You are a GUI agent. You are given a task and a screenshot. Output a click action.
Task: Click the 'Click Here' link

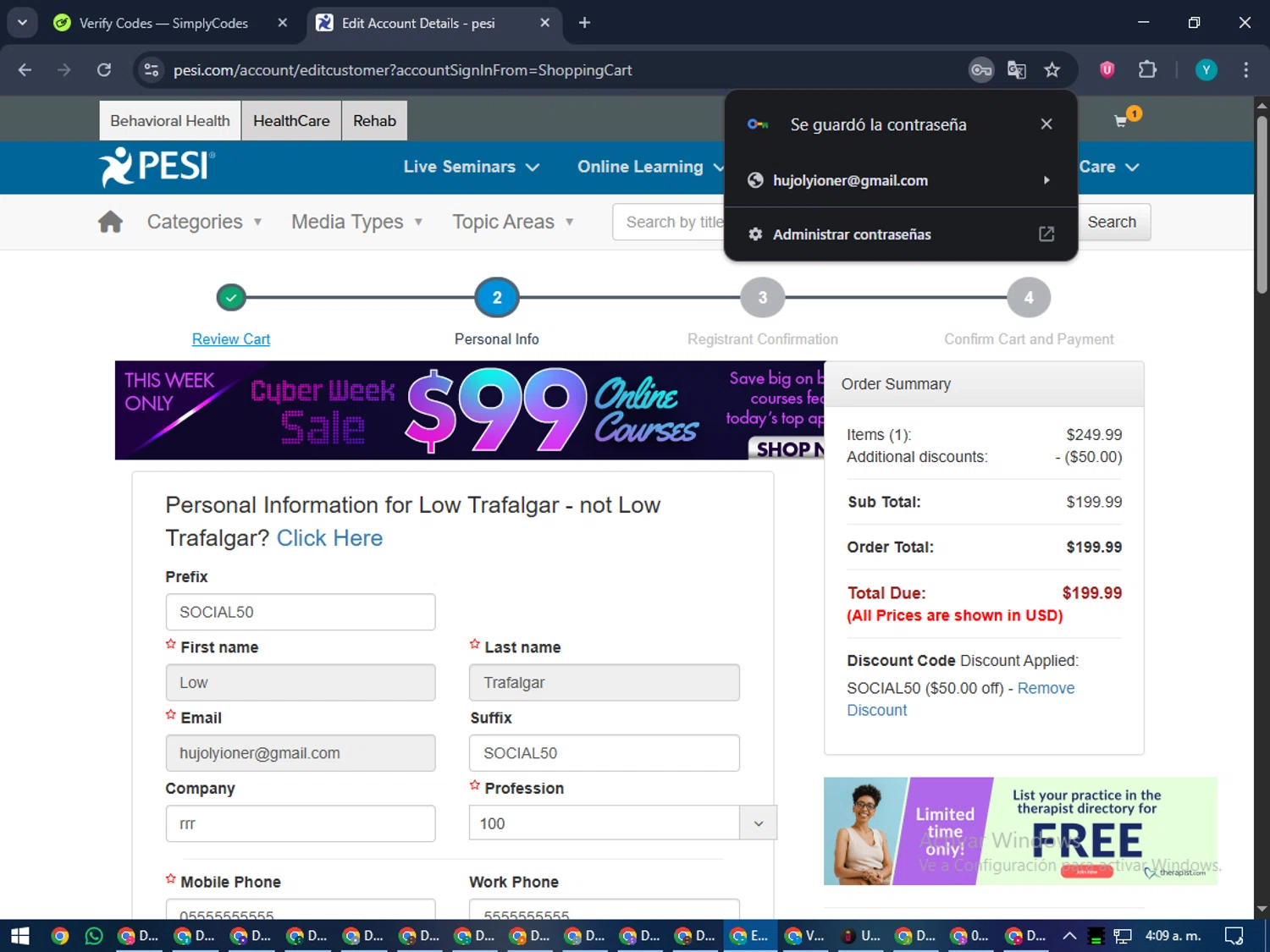[x=329, y=538]
